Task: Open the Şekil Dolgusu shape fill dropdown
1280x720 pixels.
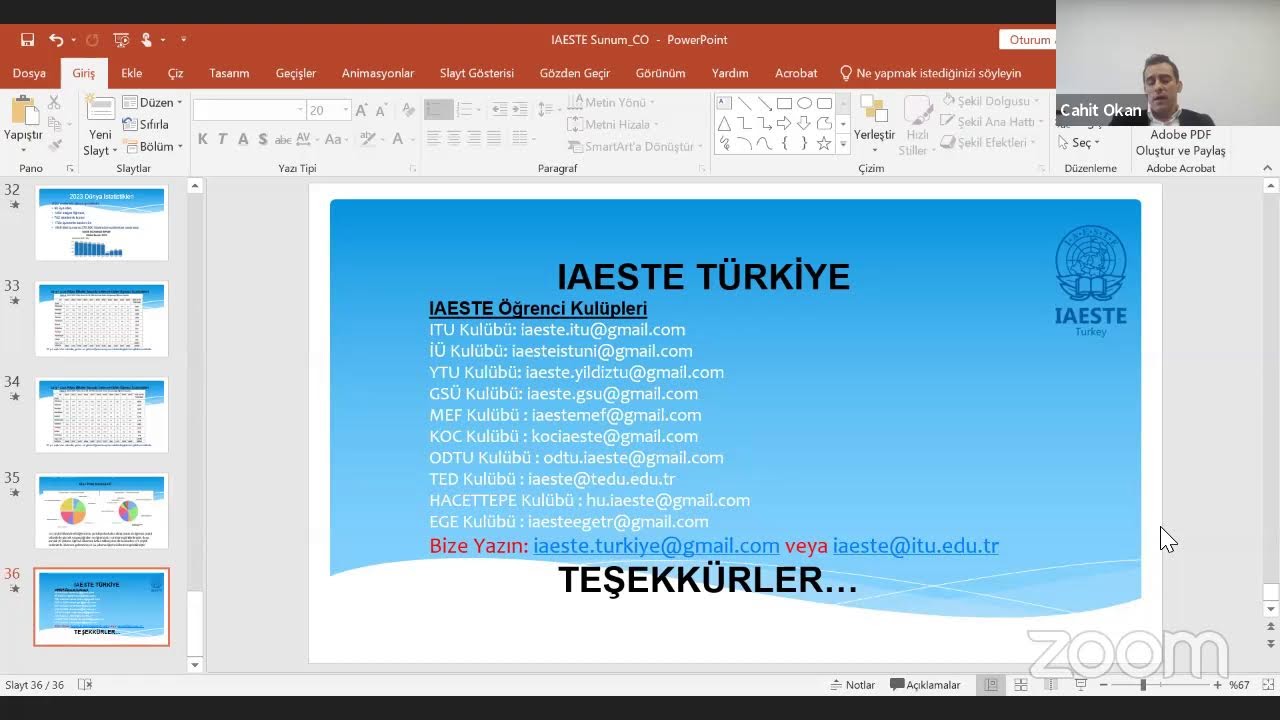Action: coord(991,101)
